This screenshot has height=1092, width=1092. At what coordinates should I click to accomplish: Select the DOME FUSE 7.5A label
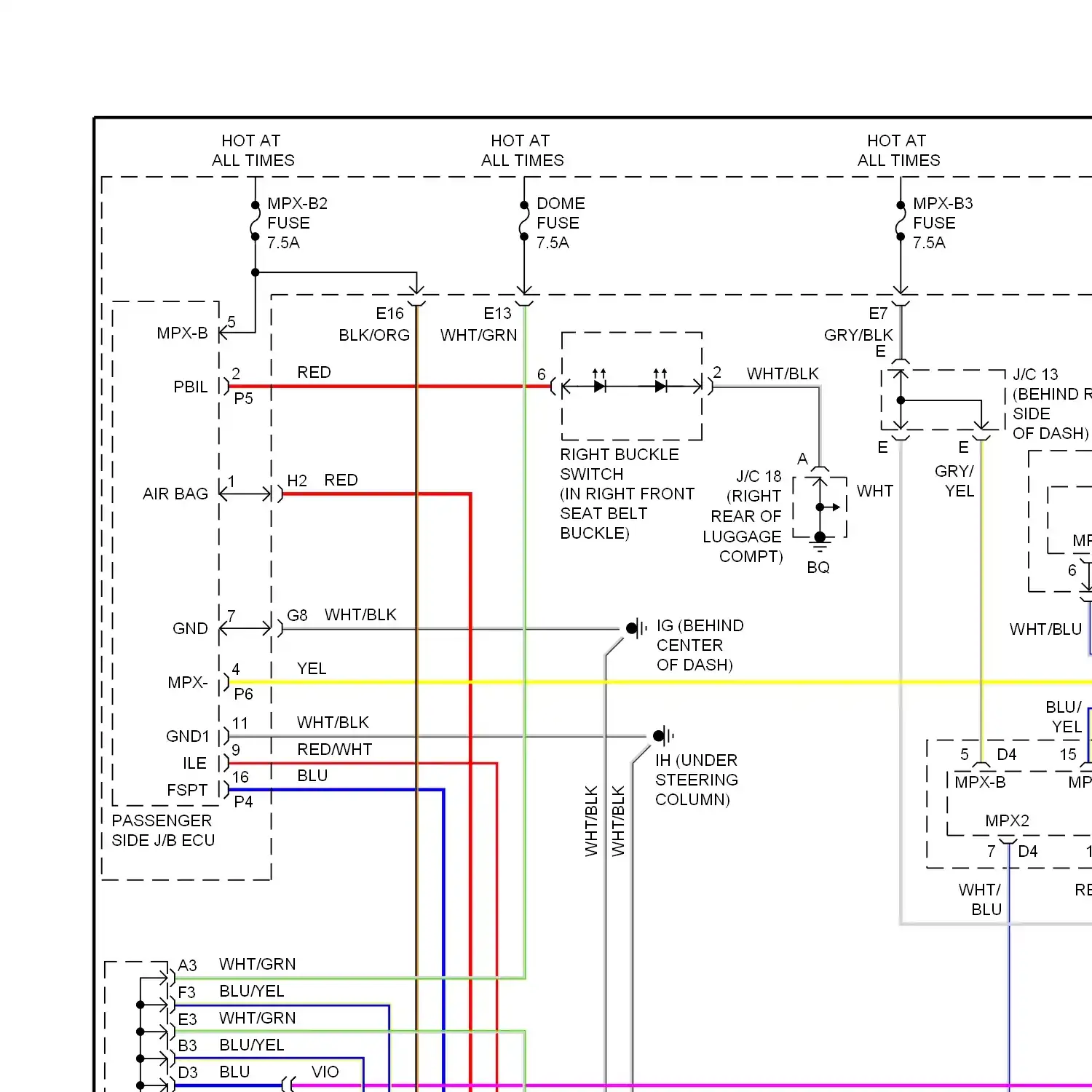561,223
